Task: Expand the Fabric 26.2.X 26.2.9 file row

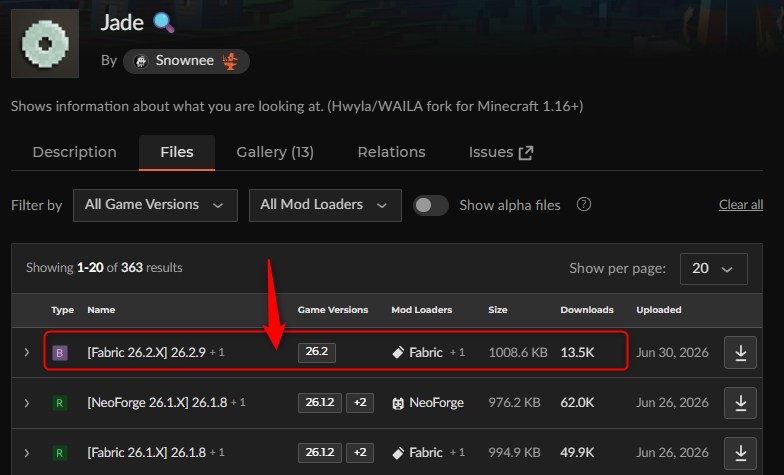Action: click(27, 352)
